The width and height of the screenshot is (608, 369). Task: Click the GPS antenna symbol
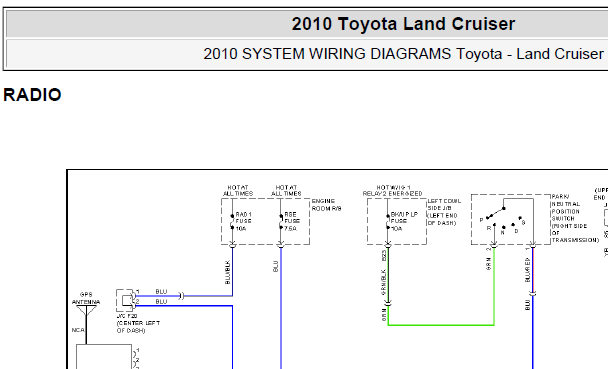(86, 311)
